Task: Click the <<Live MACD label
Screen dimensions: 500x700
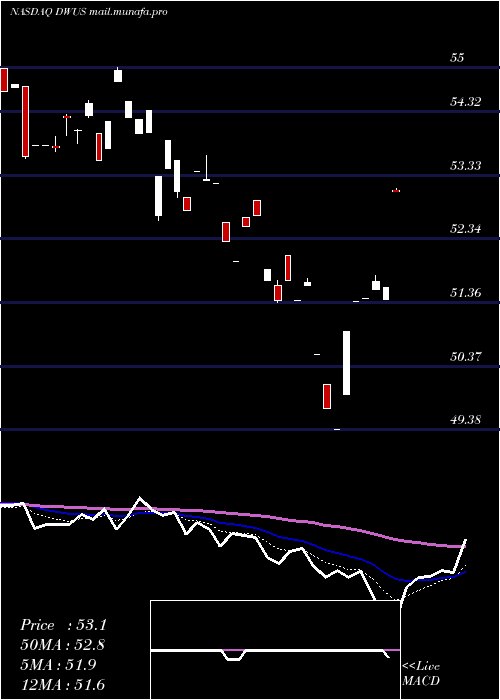Action: [x=421, y=673]
